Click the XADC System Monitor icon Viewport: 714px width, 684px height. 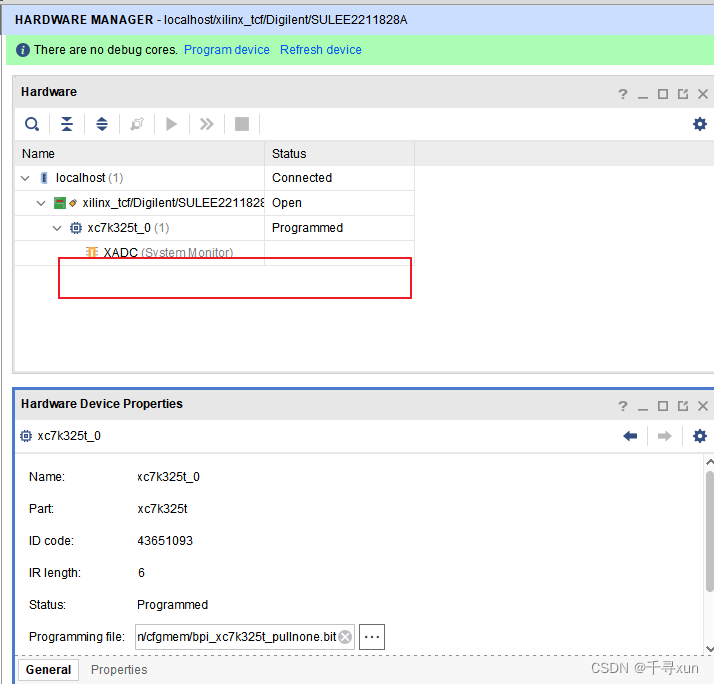(92, 252)
